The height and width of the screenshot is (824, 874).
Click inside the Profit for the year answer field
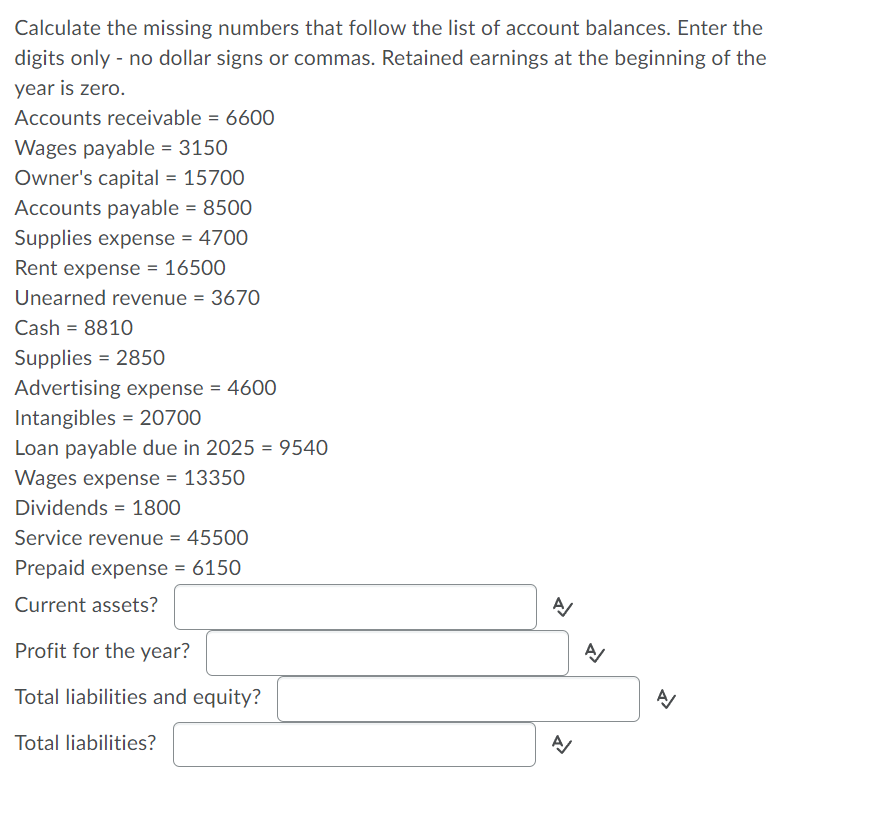point(387,652)
